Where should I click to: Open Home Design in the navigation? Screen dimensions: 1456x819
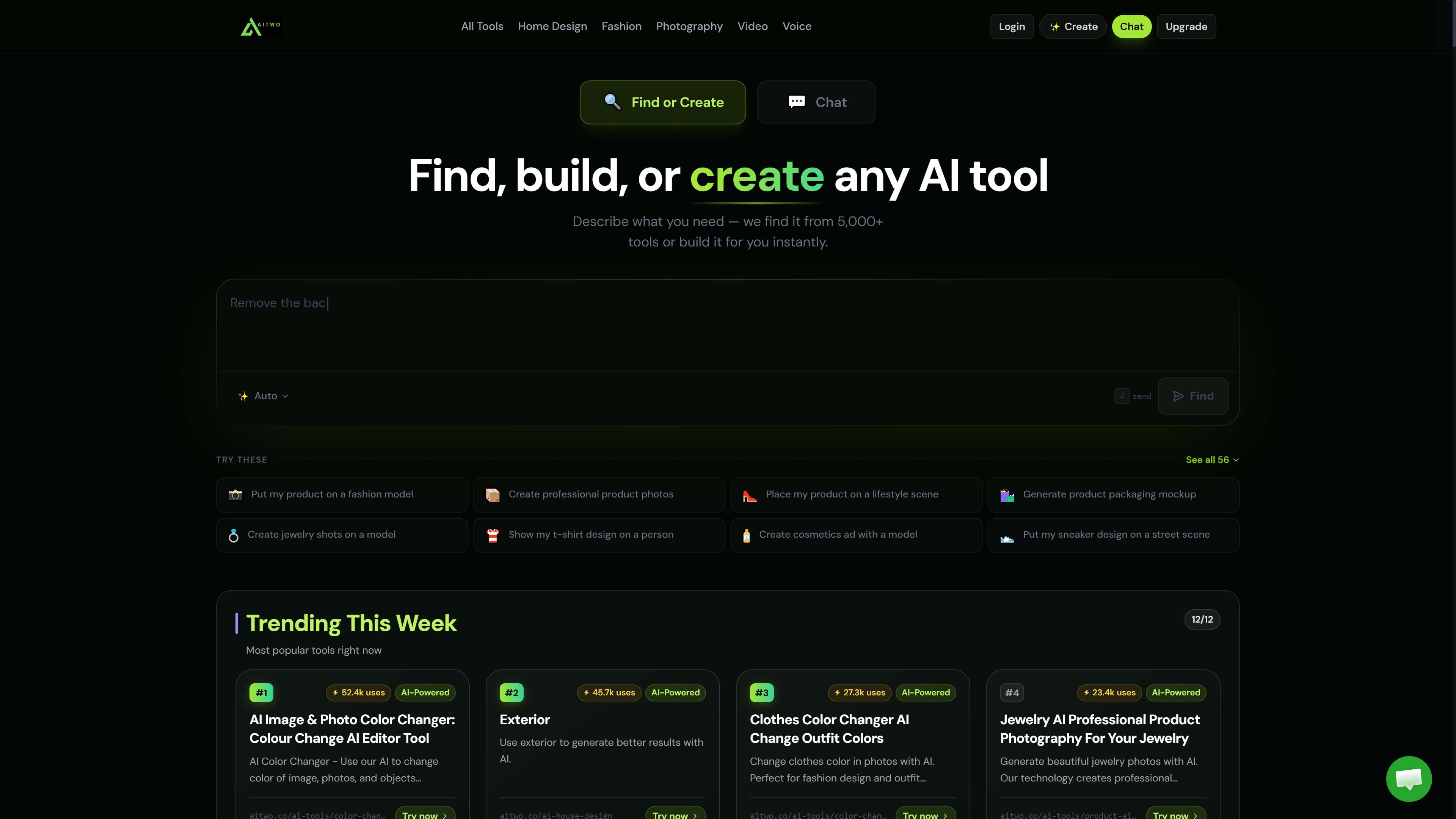[552, 27]
